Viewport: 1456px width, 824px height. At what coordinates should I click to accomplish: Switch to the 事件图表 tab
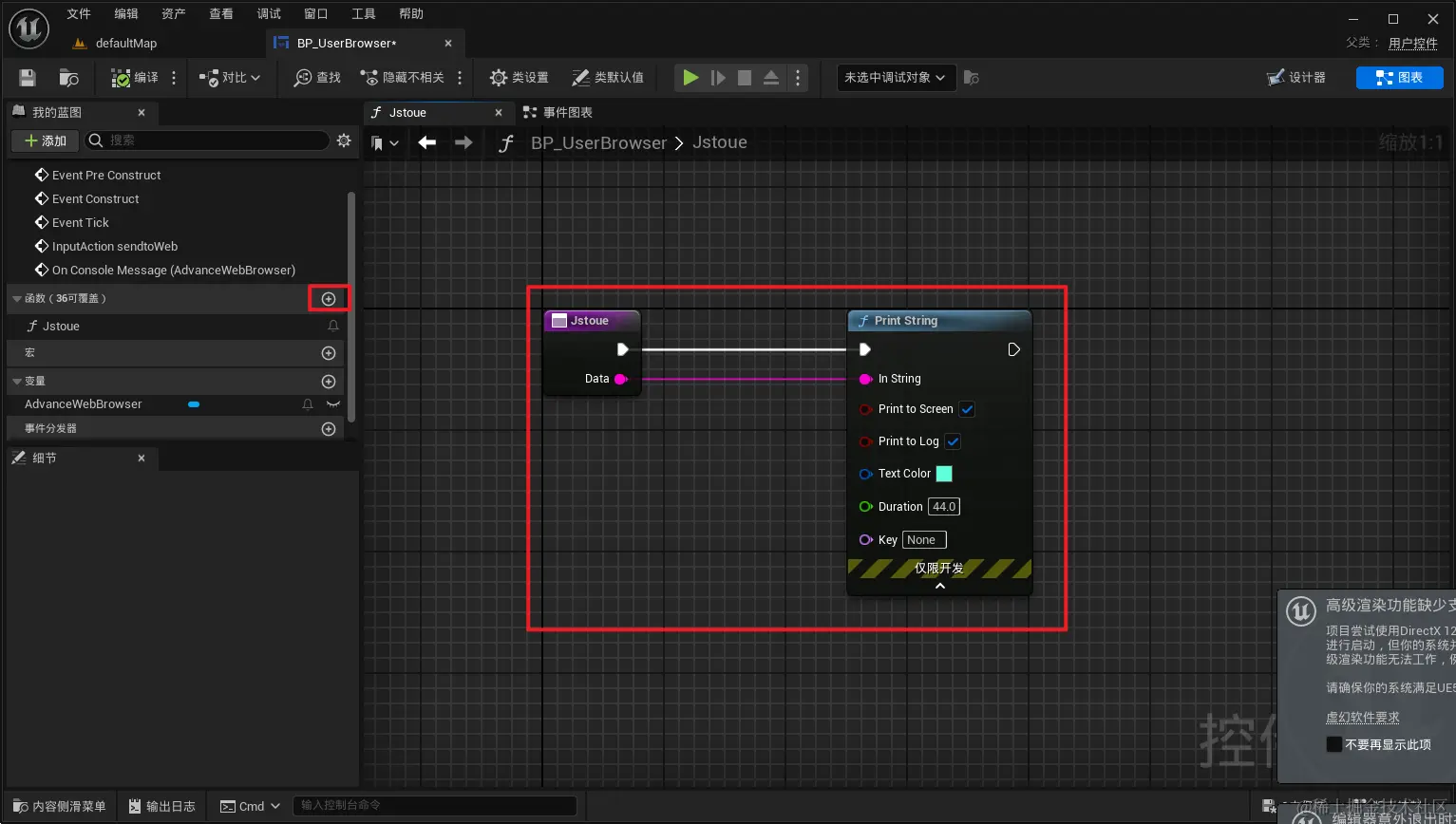[566, 112]
